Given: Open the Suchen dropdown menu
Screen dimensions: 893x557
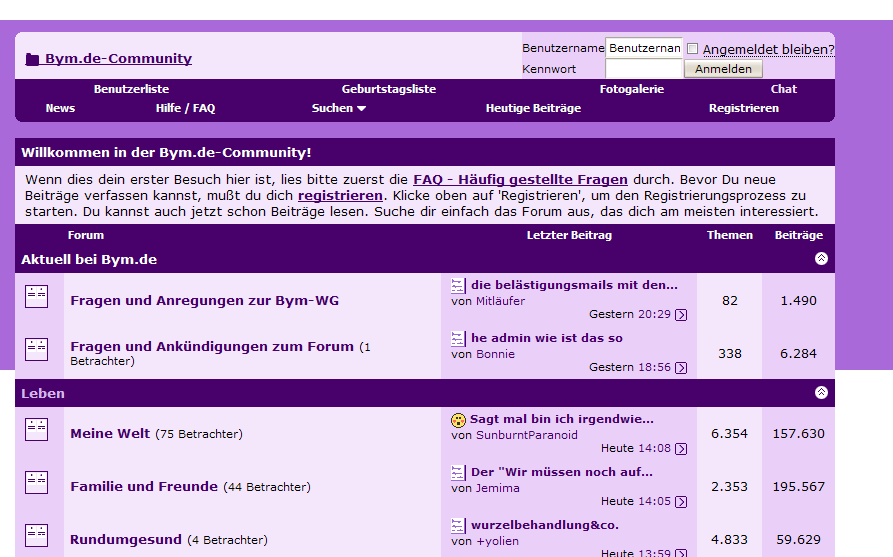Looking at the screenshot, I should pos(338,108).
